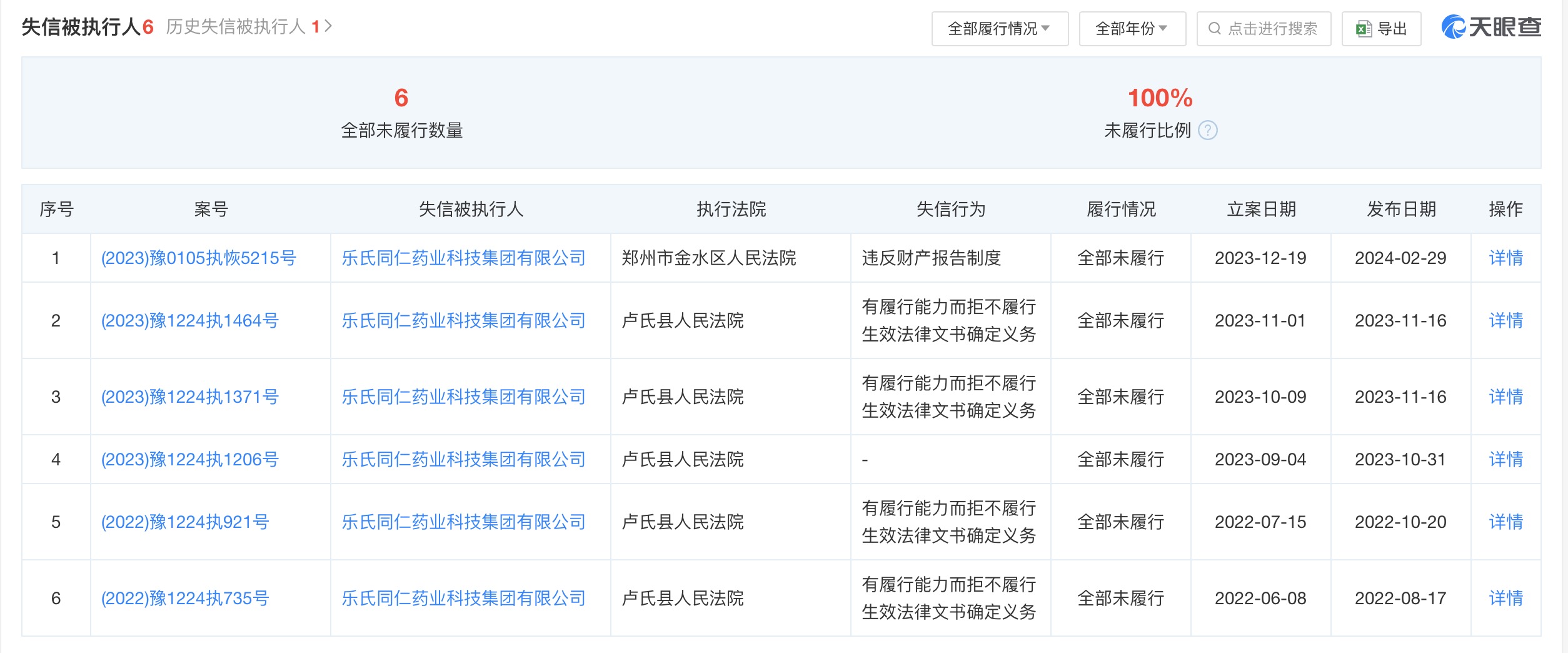This screenshot has height=653, width=1568.
Task: Click the 执行法院 column header
Action: [x=731, y=209]
